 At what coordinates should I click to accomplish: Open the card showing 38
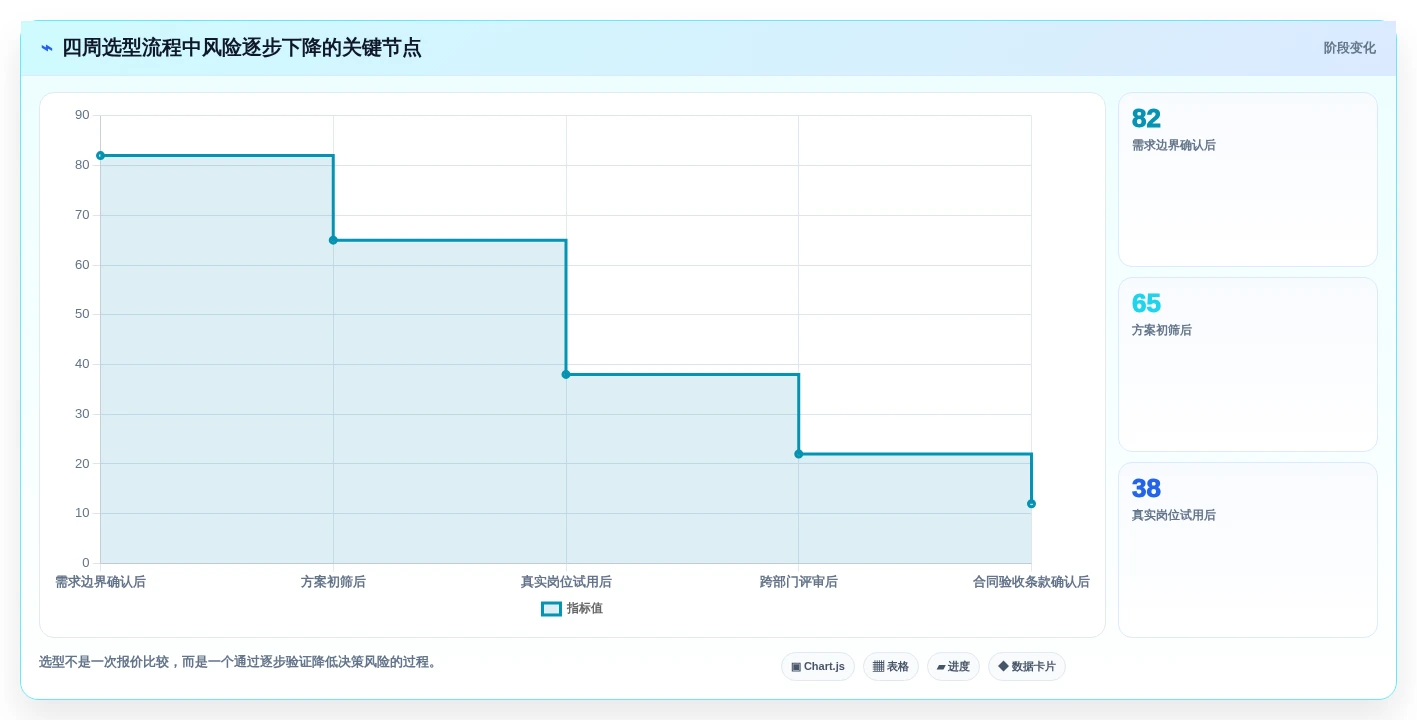tap(1248, 550)
